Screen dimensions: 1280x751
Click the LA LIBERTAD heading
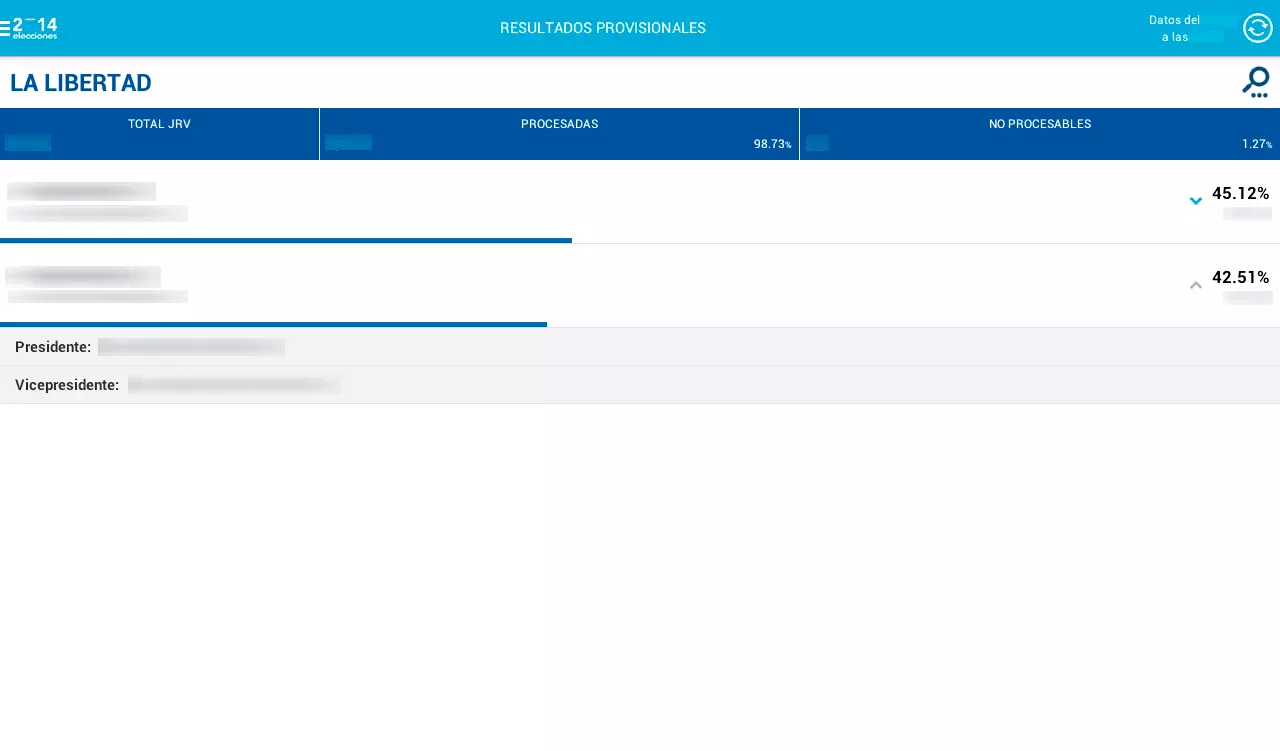[x=81, y=83]
